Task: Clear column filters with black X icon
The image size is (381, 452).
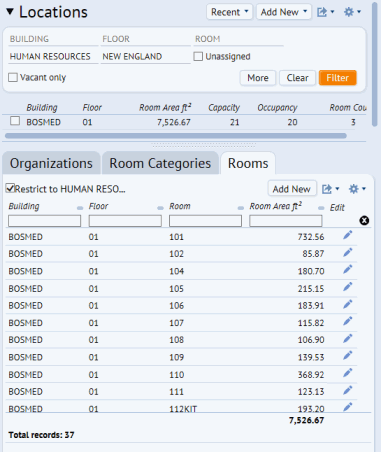Action: pos(364,220)
